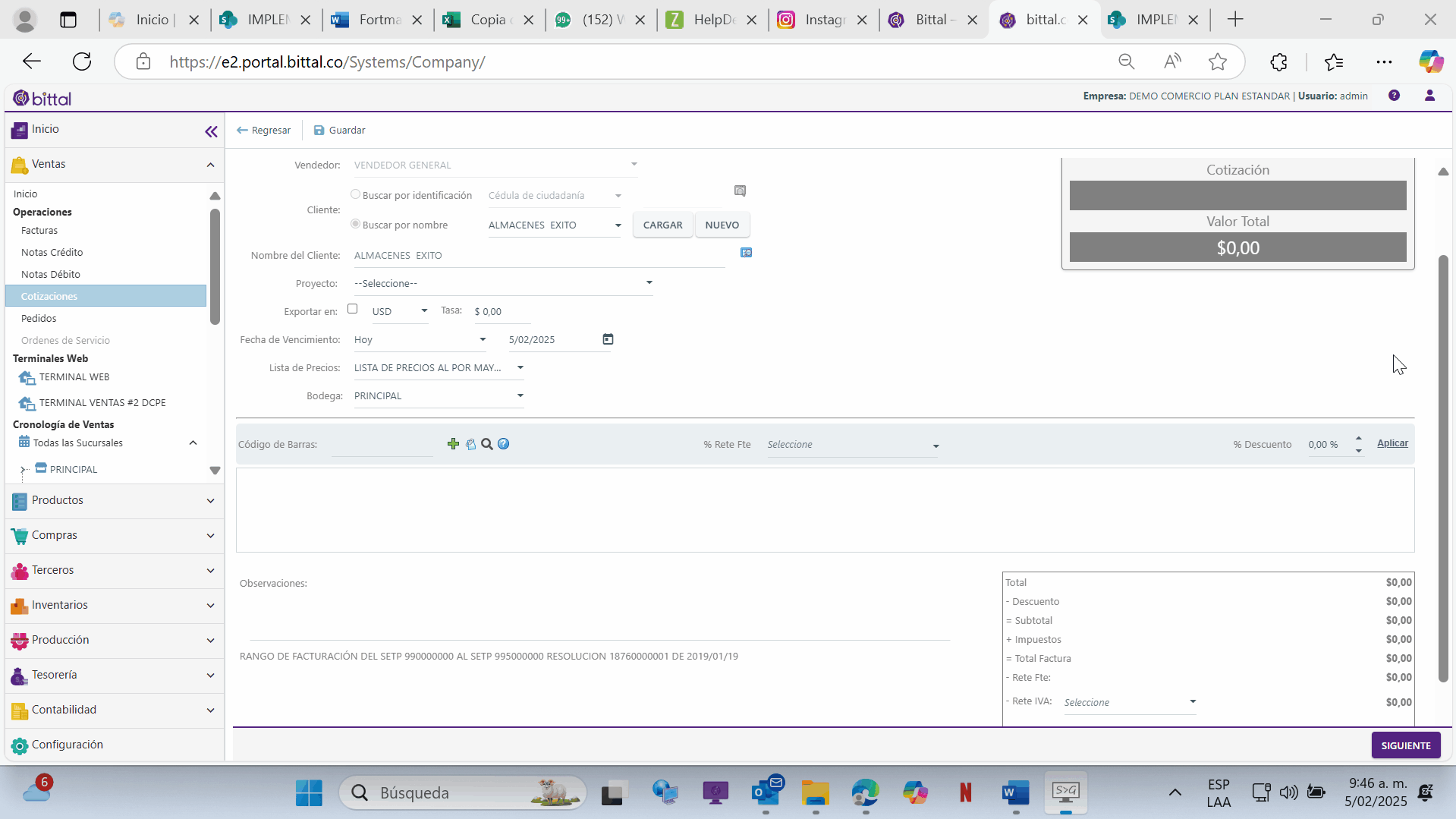Click the client search icon above CARGAR
1456x819 pixels.
(x=740, y=191)
